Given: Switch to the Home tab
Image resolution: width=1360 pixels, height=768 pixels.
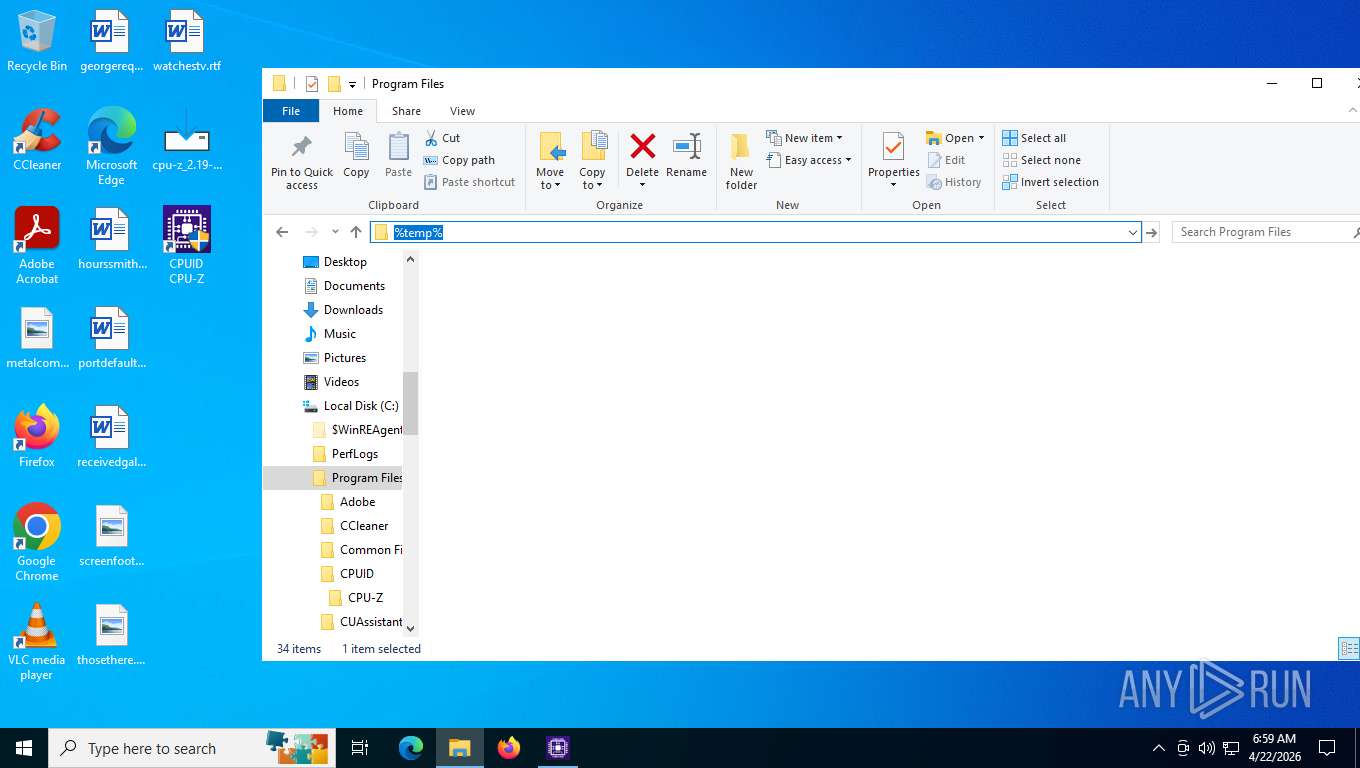Looking at the screenshot, I should click(348, 111).
